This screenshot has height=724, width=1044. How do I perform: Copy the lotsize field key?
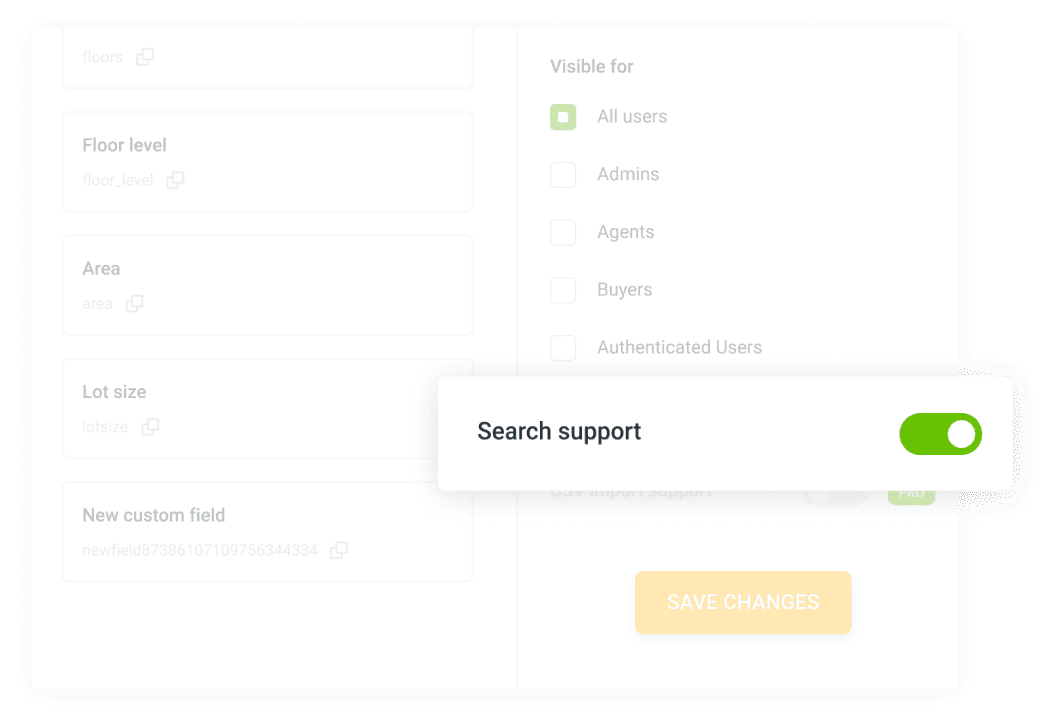pyautogui.click(x=150, y=427)
